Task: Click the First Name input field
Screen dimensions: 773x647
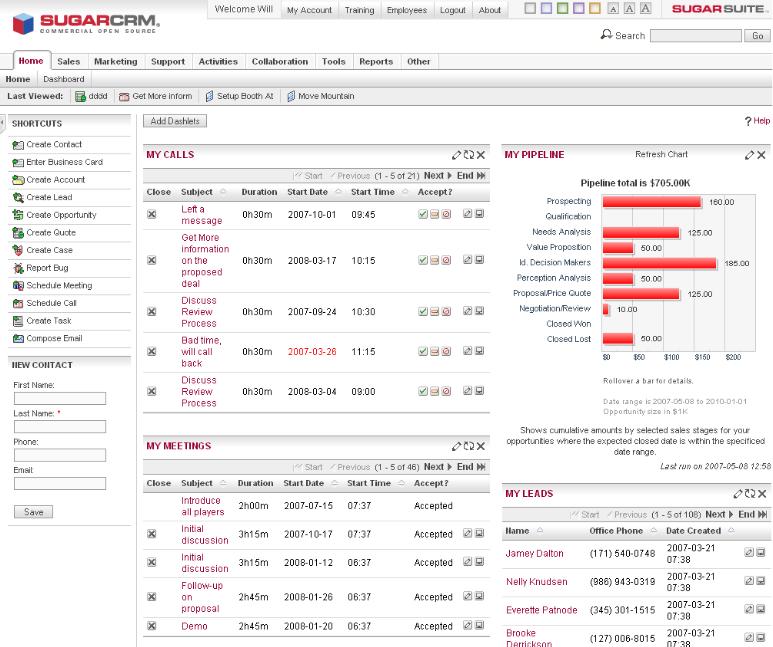Action: click(60, 398)
